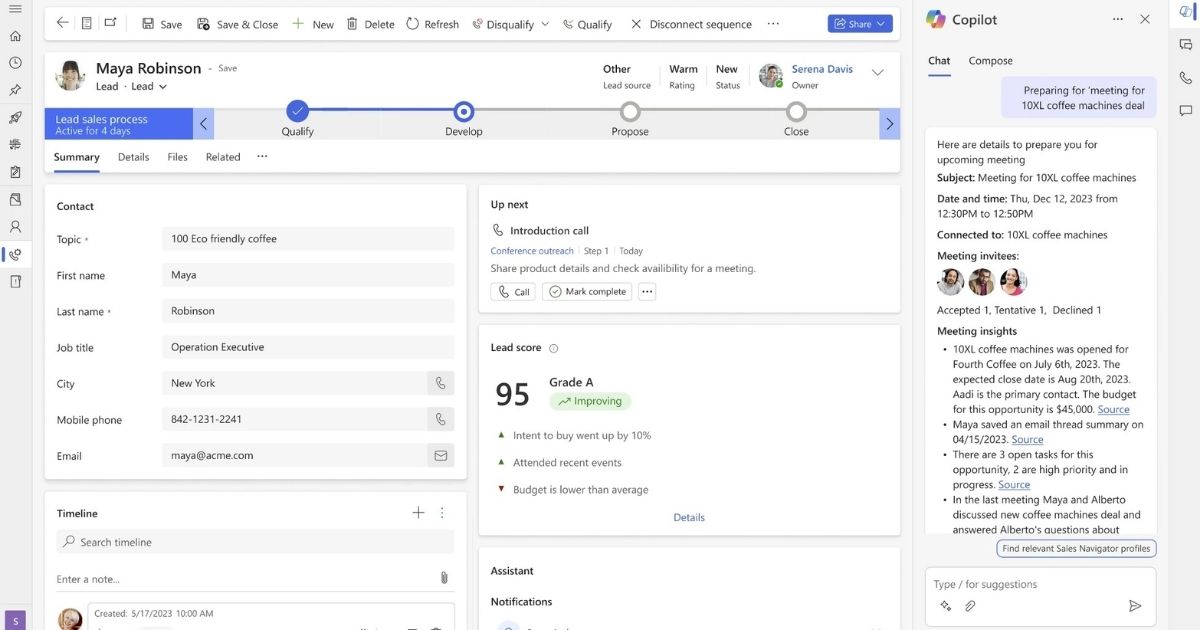This screenshot has height=630, width=1200.
Task: Attach file in Copilot chat
Action: tap(970, 606)
